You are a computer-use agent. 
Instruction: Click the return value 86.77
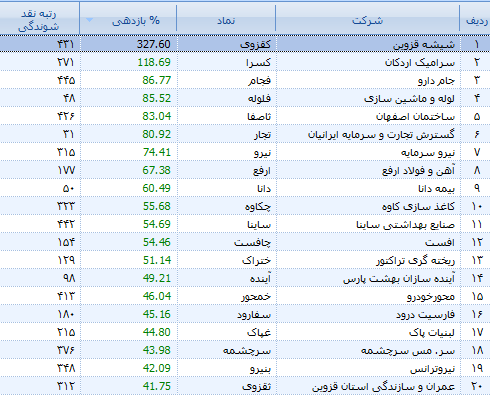pyautogui.click(x=156, y=80)
